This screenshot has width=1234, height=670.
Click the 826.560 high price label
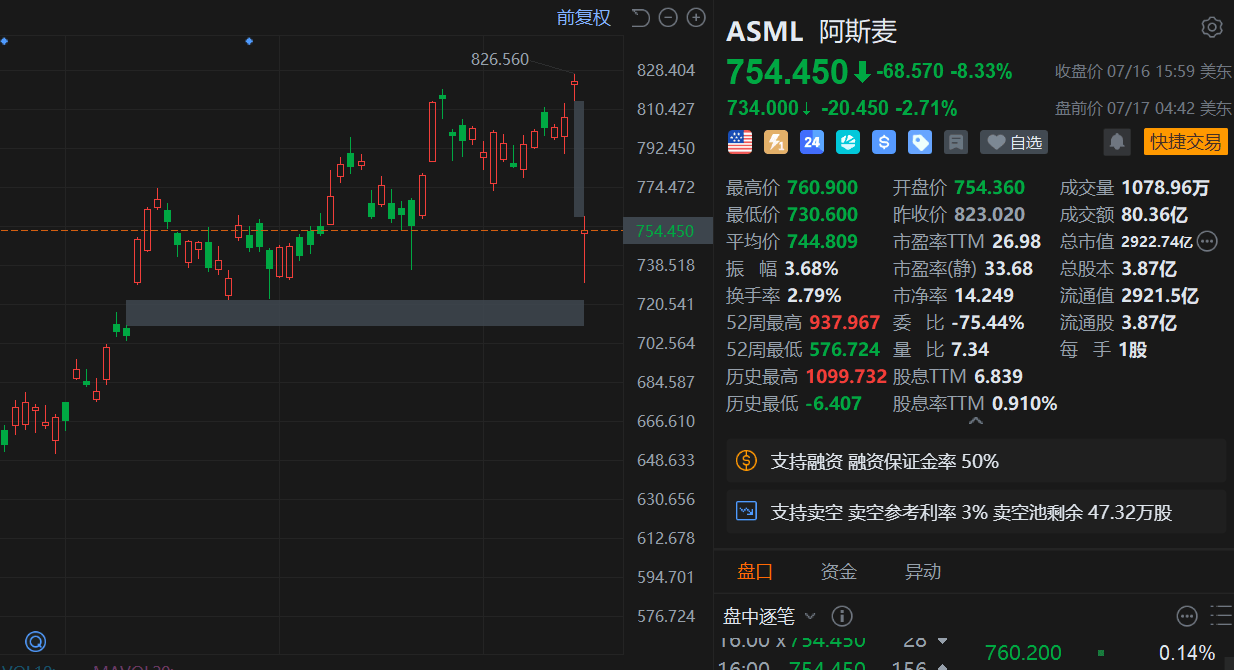(x=500, y=60)
